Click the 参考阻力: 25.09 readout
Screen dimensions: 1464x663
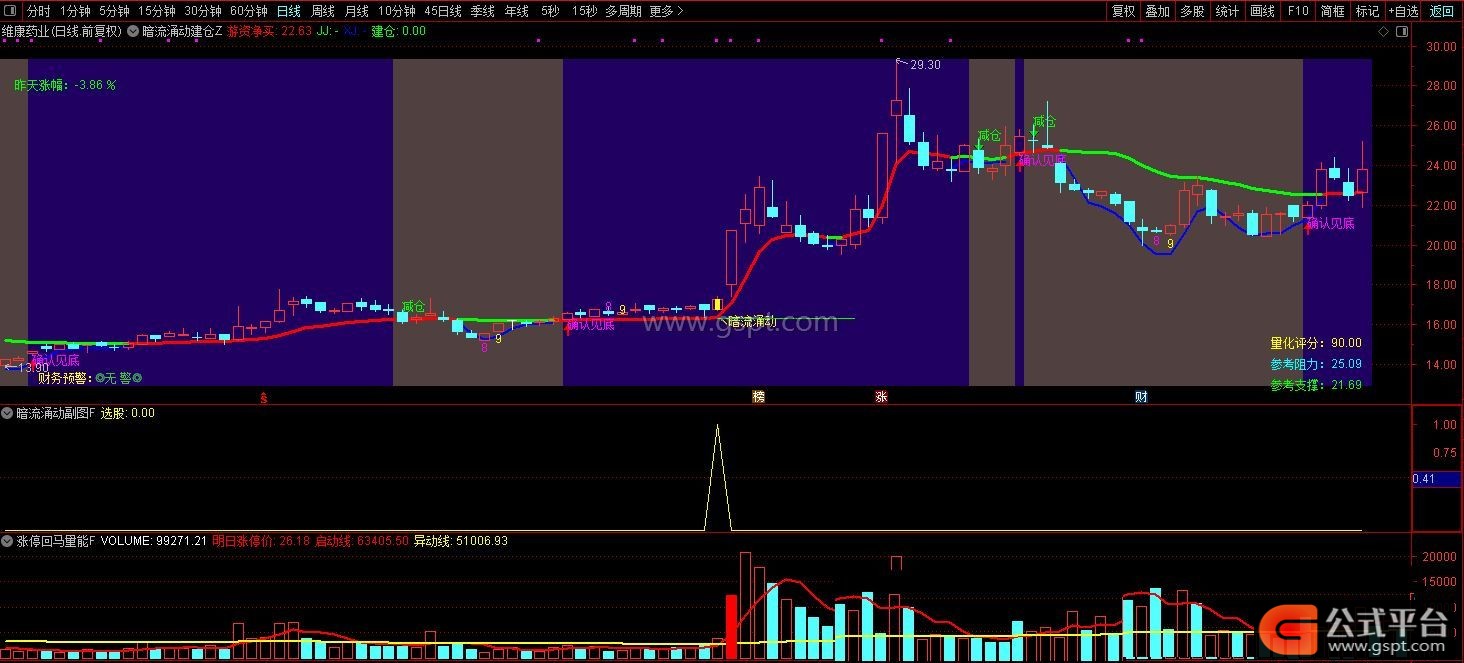click(x=1316, y=364)
